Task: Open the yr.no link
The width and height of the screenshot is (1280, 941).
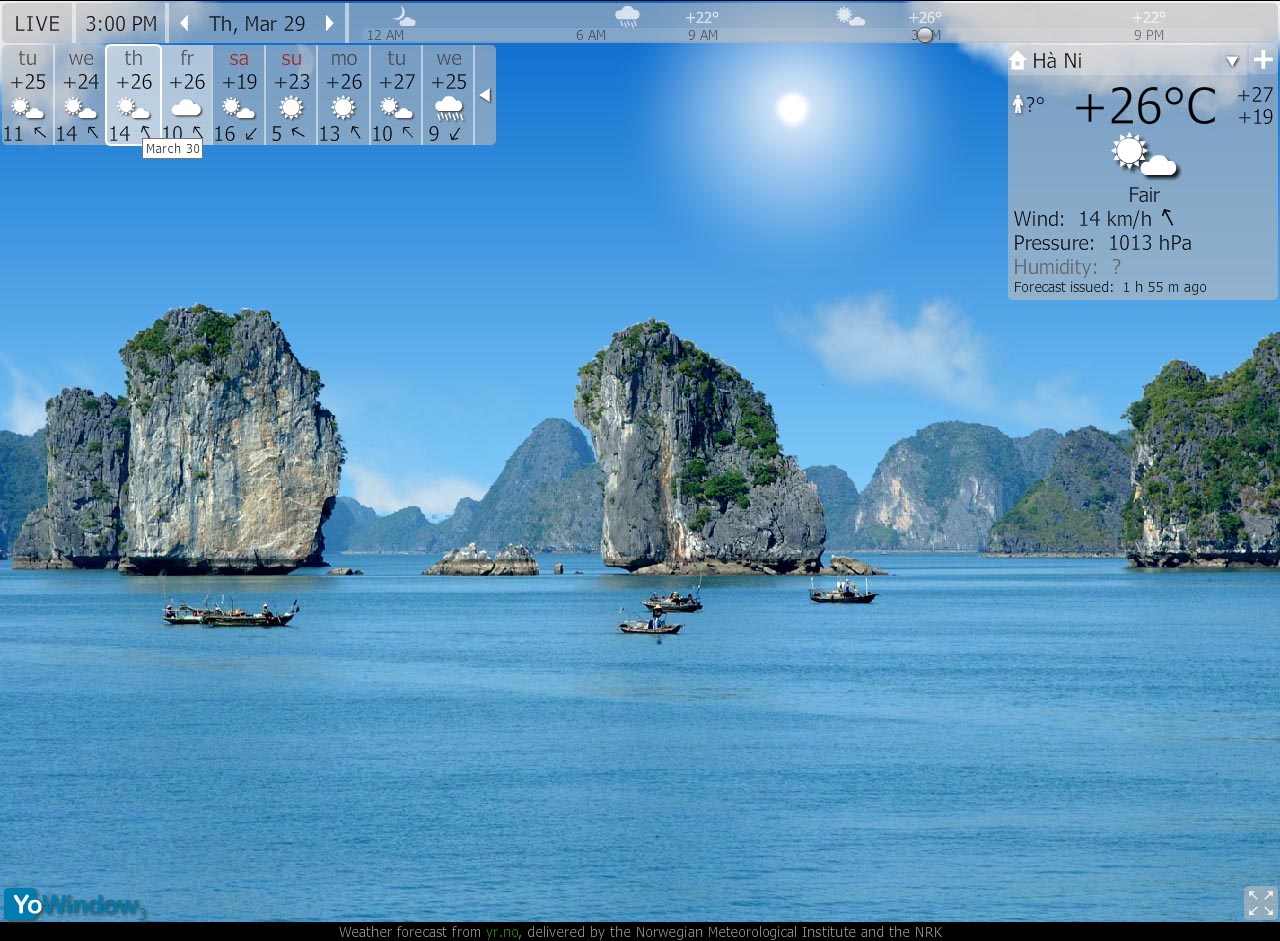Action: pos(502,932)
